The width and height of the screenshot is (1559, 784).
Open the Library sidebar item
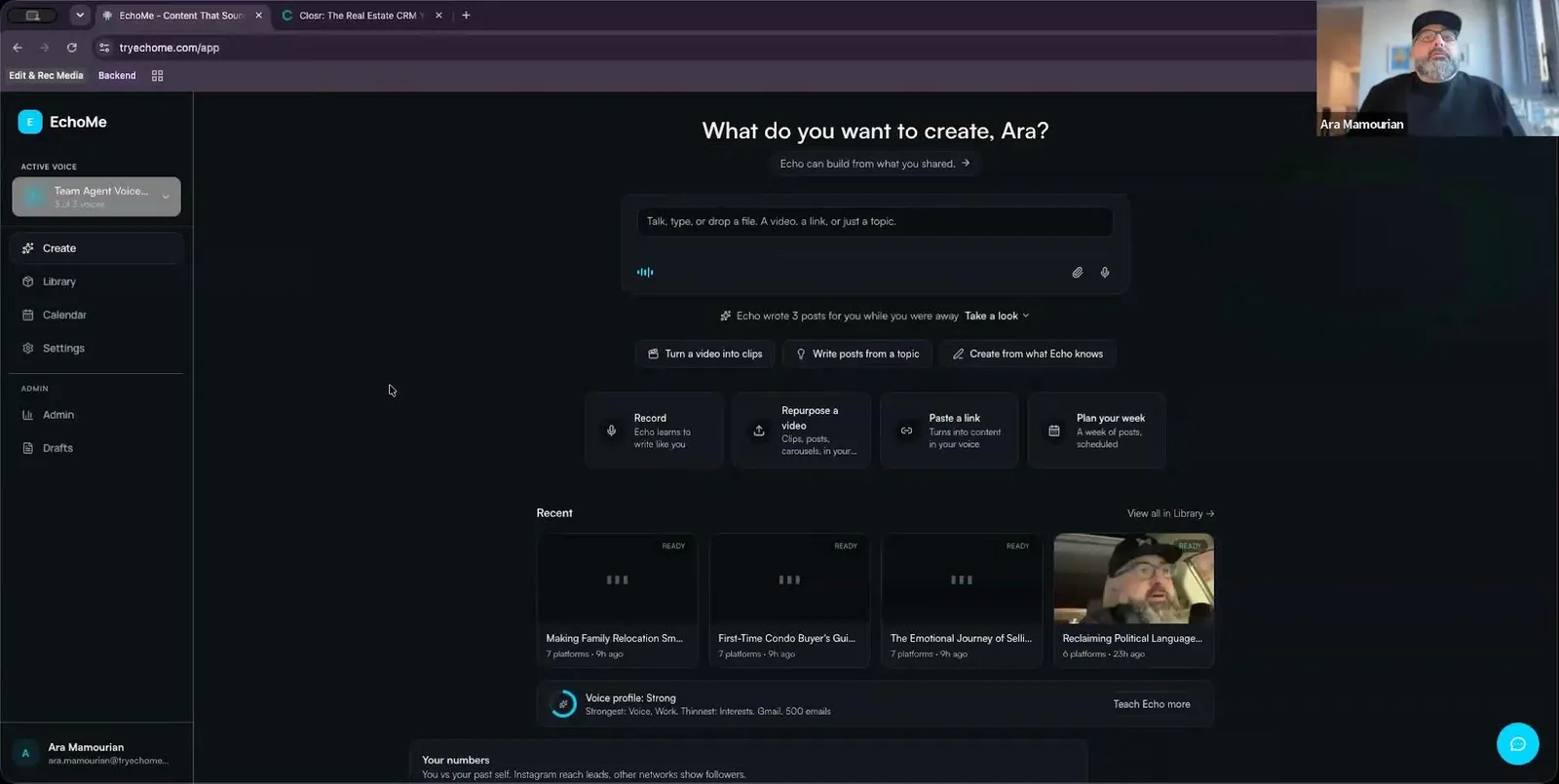95,281
